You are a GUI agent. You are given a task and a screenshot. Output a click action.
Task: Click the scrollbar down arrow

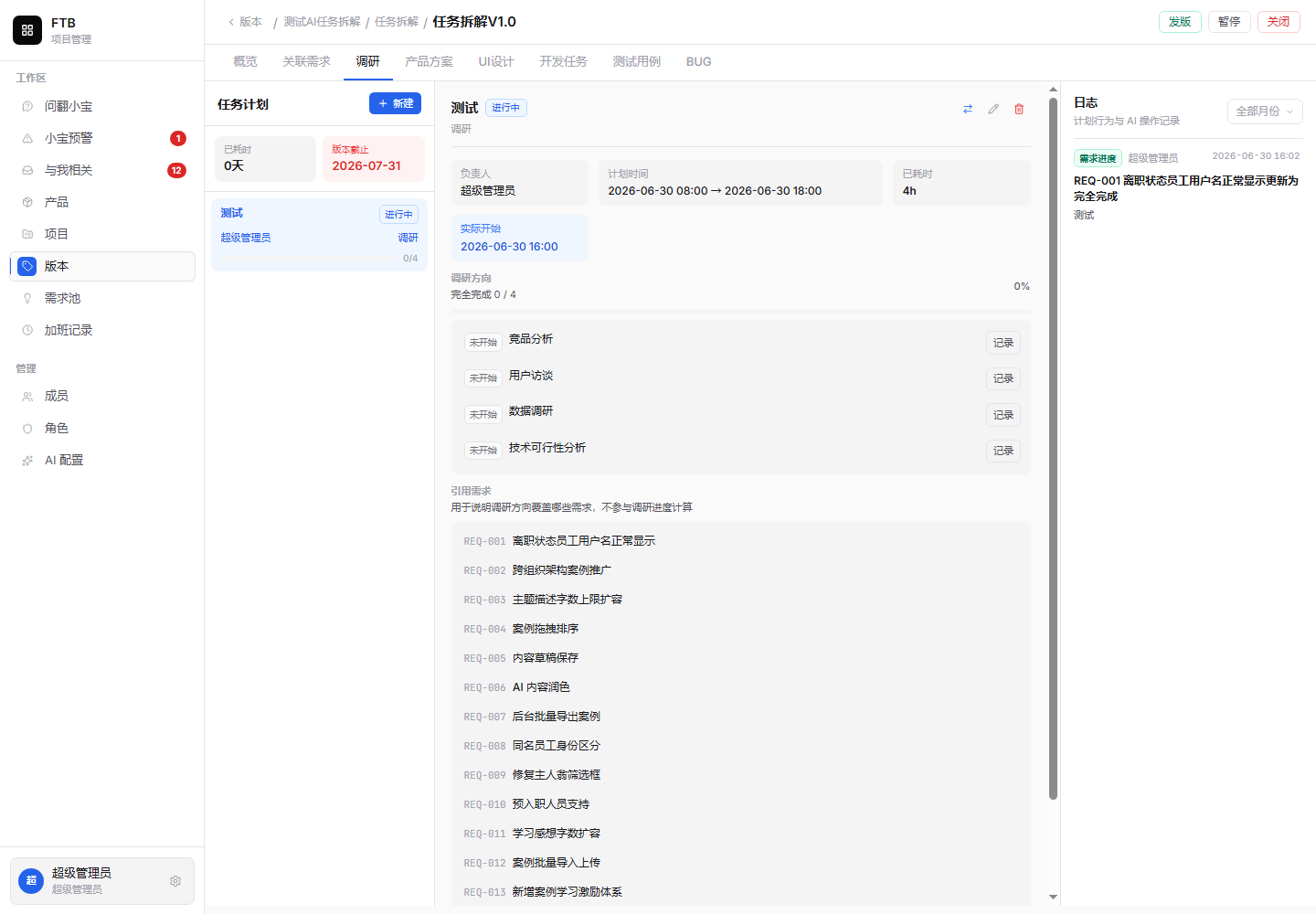pyautogui.click(x=1053, y=897)
